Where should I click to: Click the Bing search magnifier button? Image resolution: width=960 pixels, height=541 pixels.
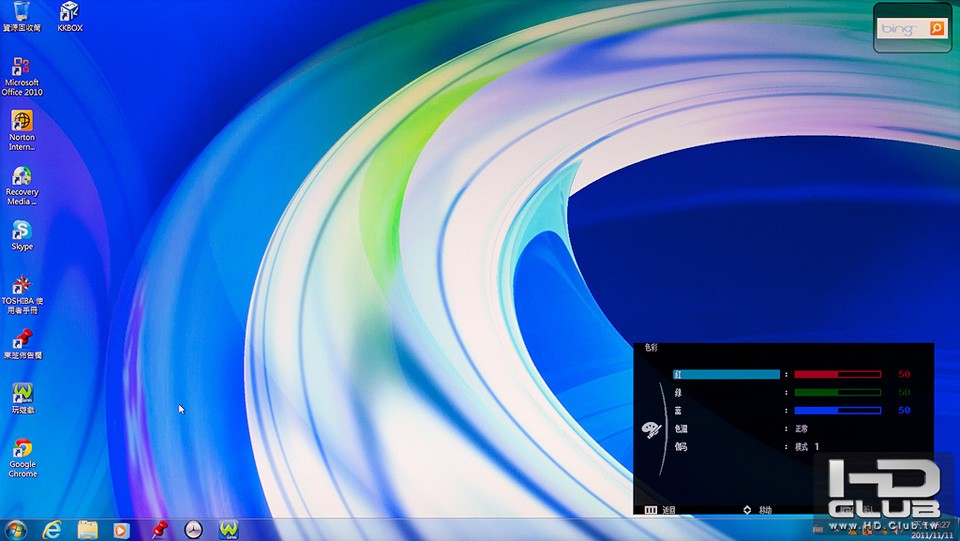tap(937, 28)
